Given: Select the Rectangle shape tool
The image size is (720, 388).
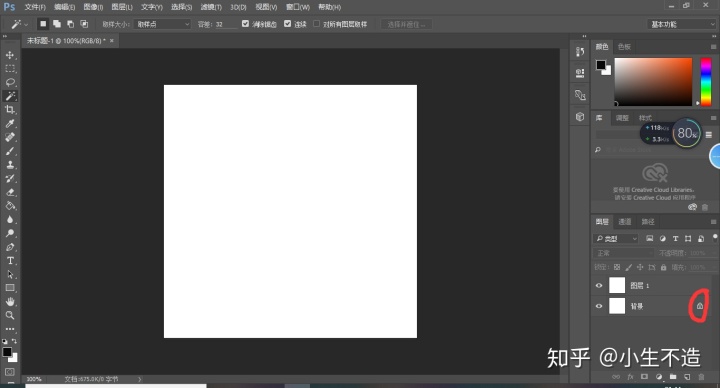Looking at the screenshot, I should [10, 288].
